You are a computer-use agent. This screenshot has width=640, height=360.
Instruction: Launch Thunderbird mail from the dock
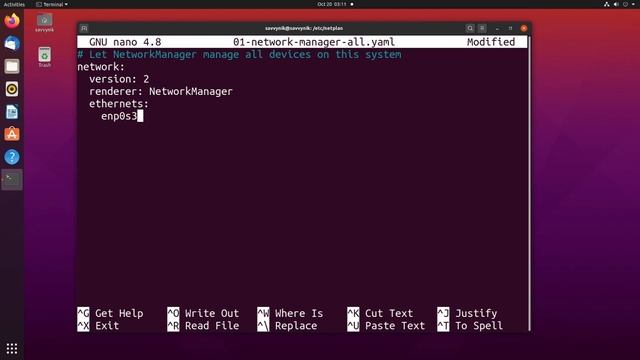click(x=12, y=43)
